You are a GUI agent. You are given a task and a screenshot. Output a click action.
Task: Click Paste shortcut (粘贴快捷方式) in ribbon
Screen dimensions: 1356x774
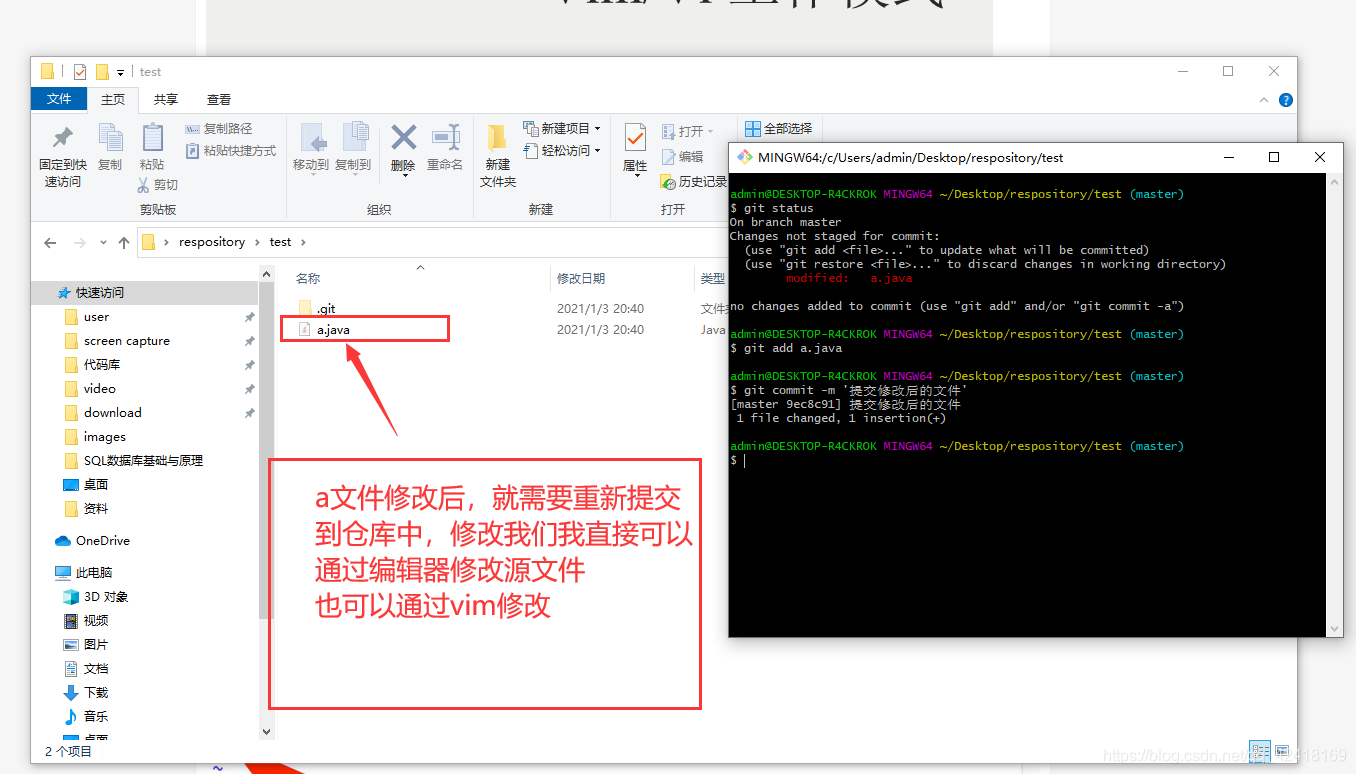[x=231, y=151]
